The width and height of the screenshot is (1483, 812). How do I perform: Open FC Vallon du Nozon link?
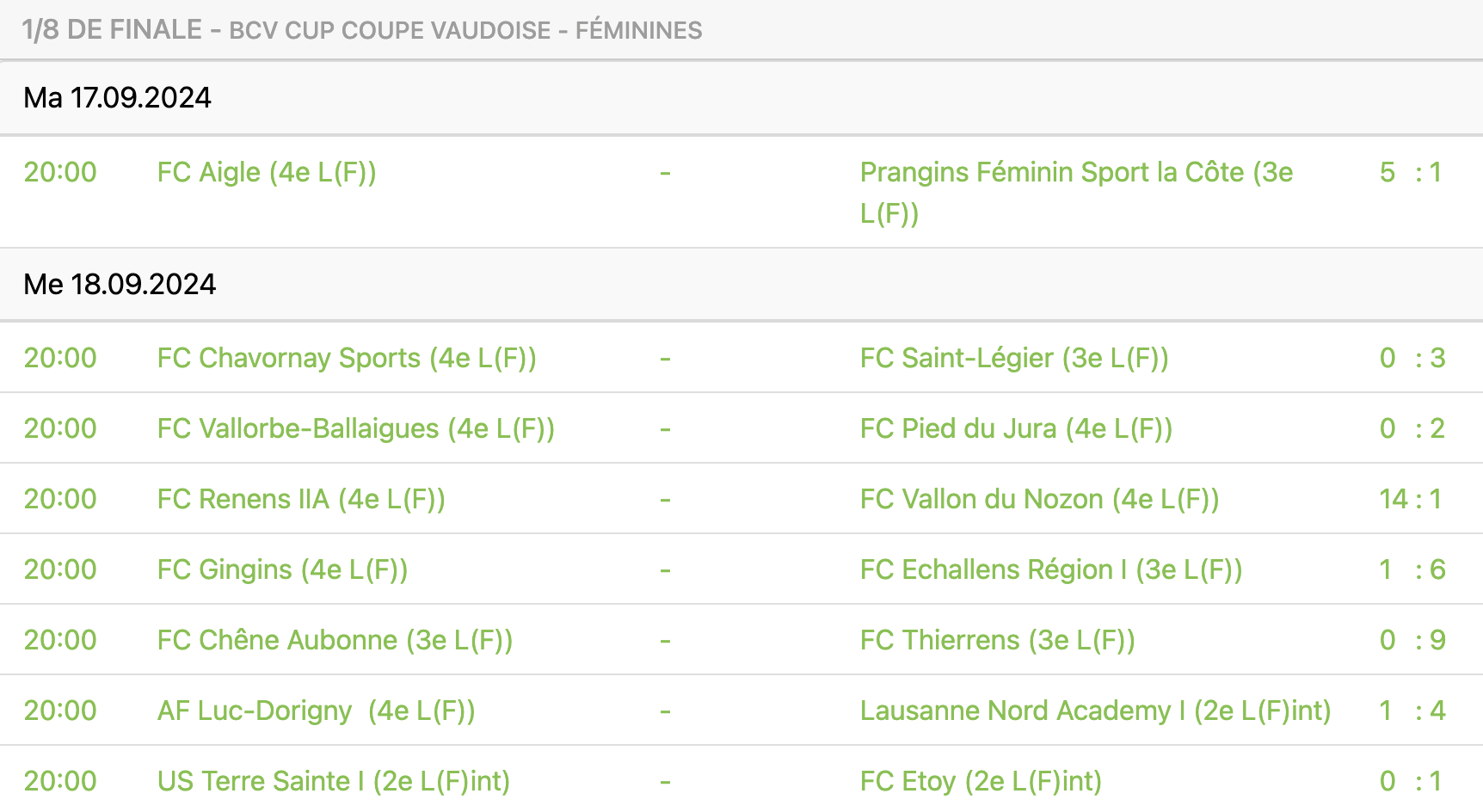(1040, 499)
